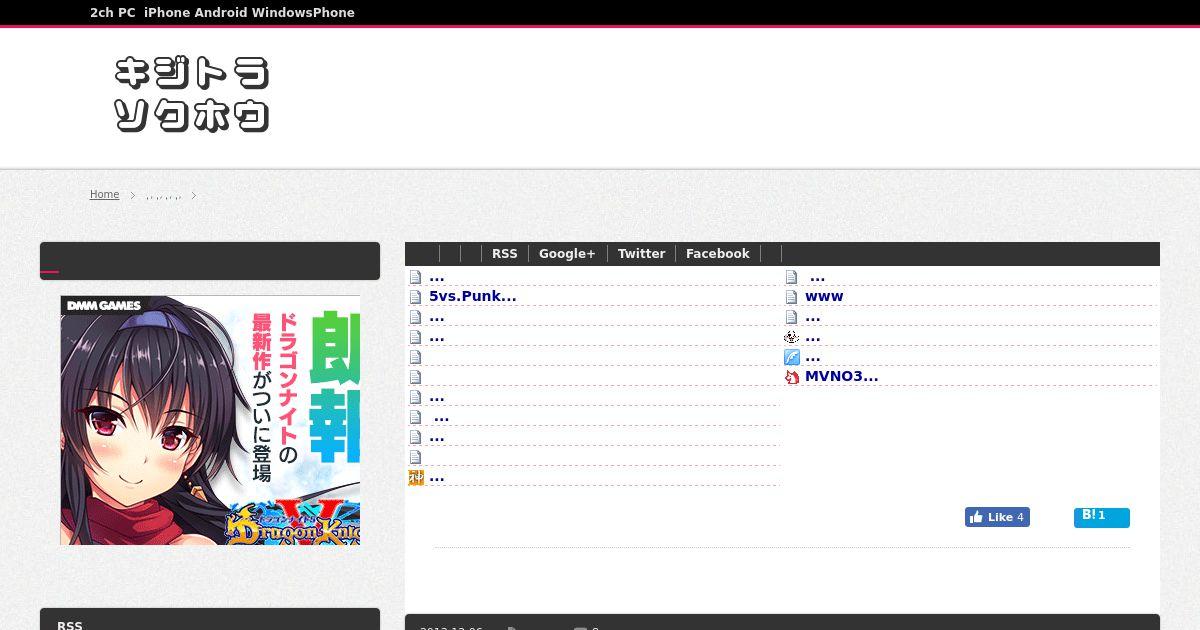Go to Home via the breadcrumb

point(104,194)
